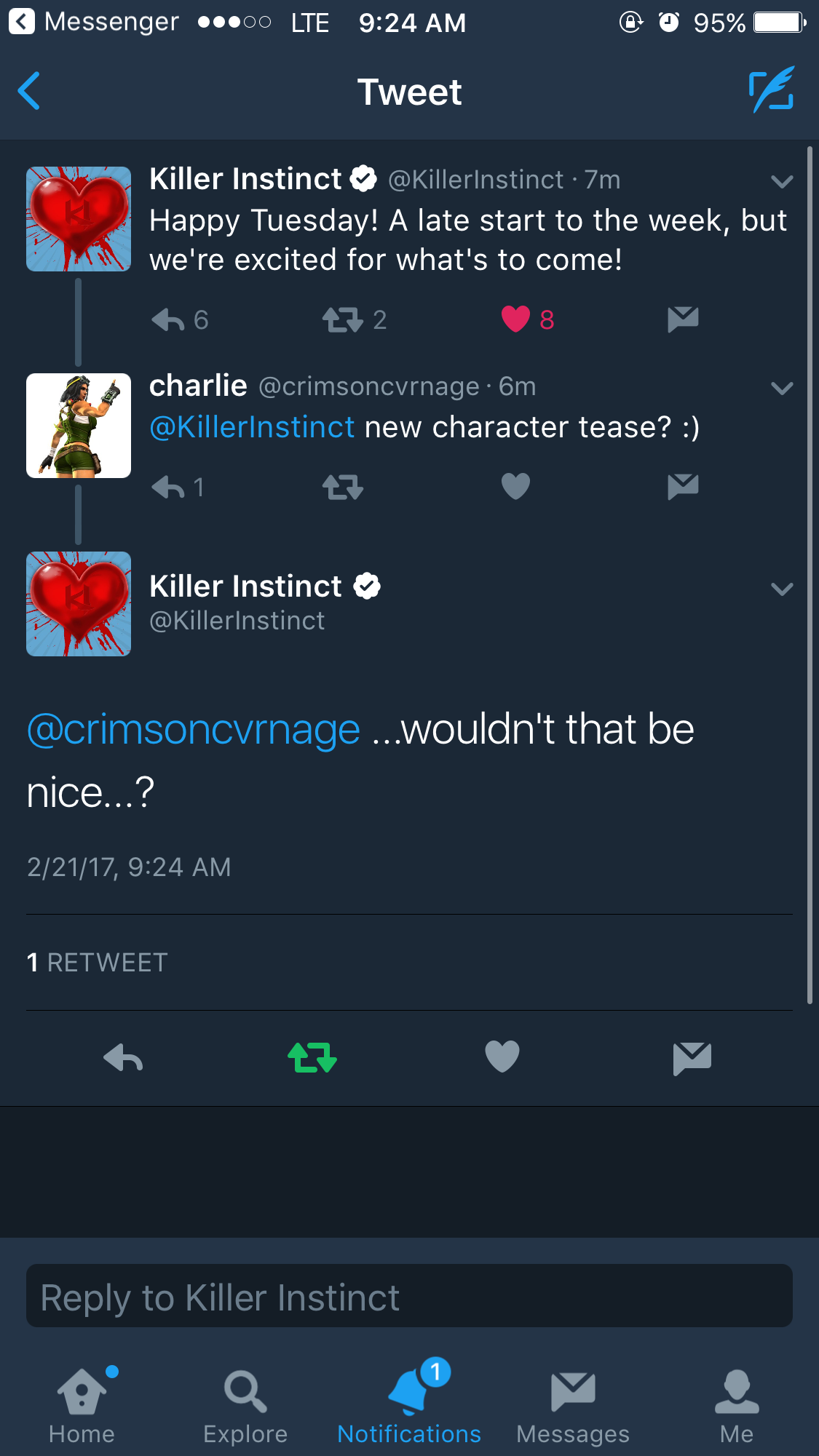Open the @crimsoncvrnage mention in main tweet

pos(194,730)
